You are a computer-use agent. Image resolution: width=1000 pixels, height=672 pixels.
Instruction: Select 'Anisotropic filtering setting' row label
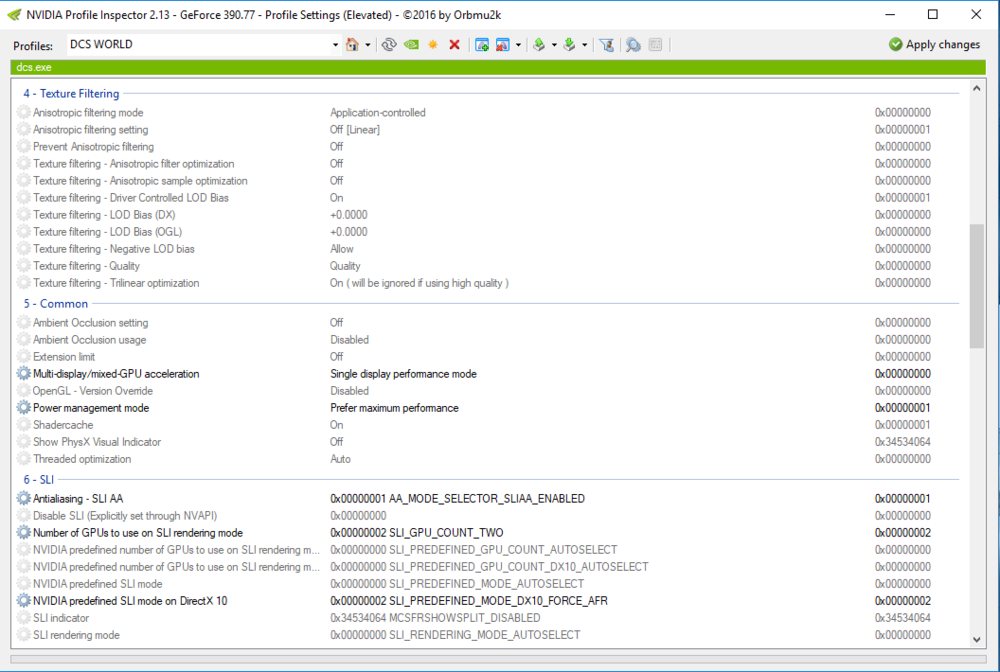pyautogui.click(x=91, y=129)
